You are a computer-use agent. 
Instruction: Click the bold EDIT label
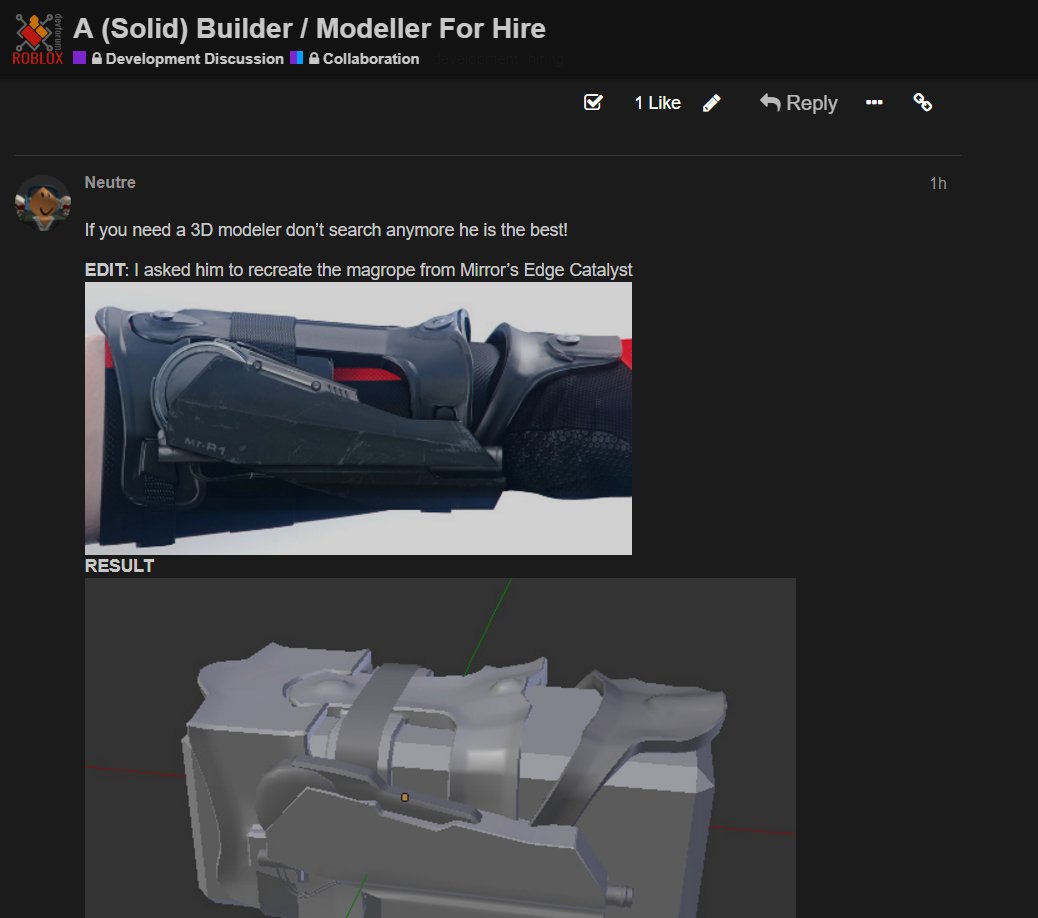(x=105, y=270)
